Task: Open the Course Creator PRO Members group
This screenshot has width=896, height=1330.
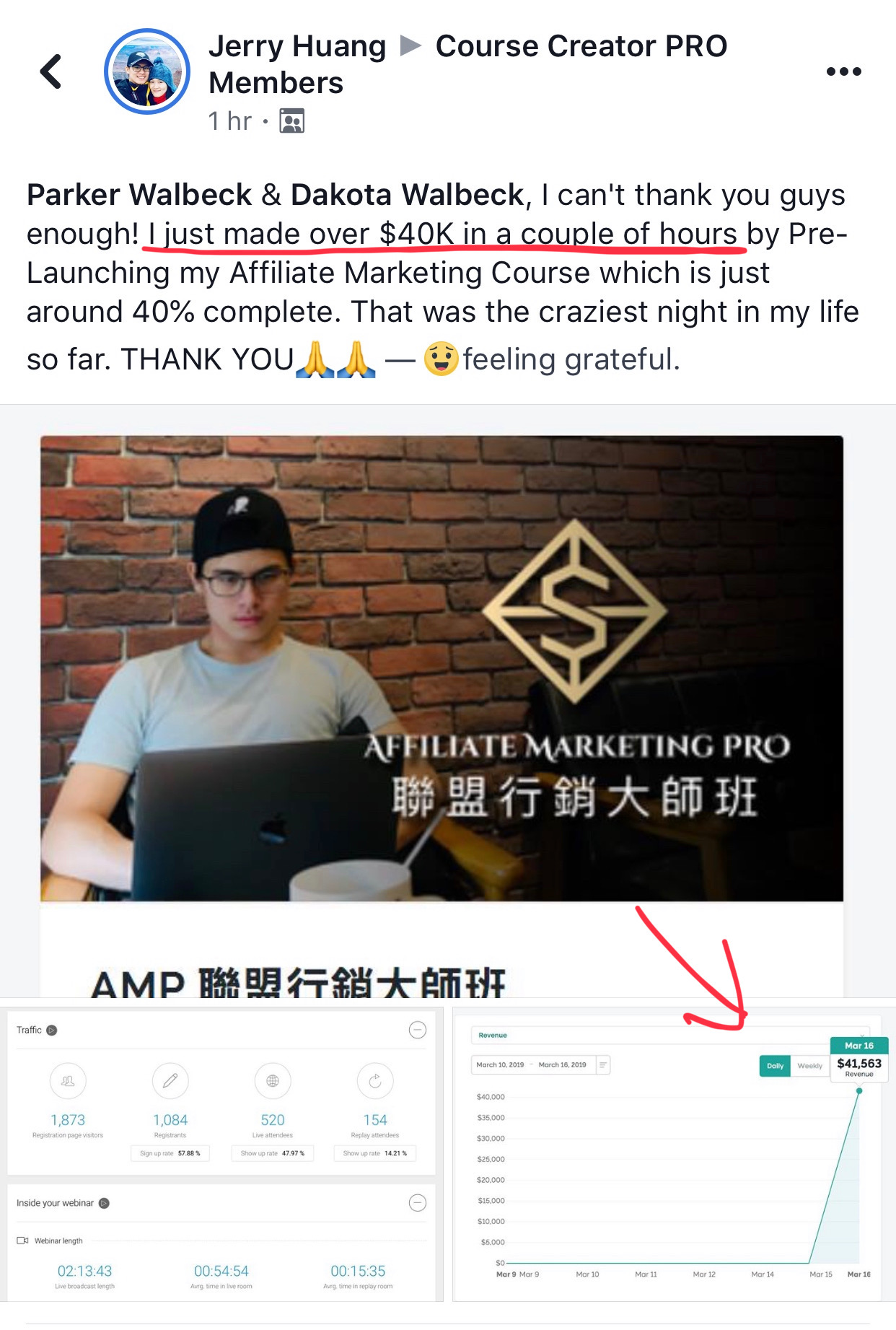Action: coord(467,64)
